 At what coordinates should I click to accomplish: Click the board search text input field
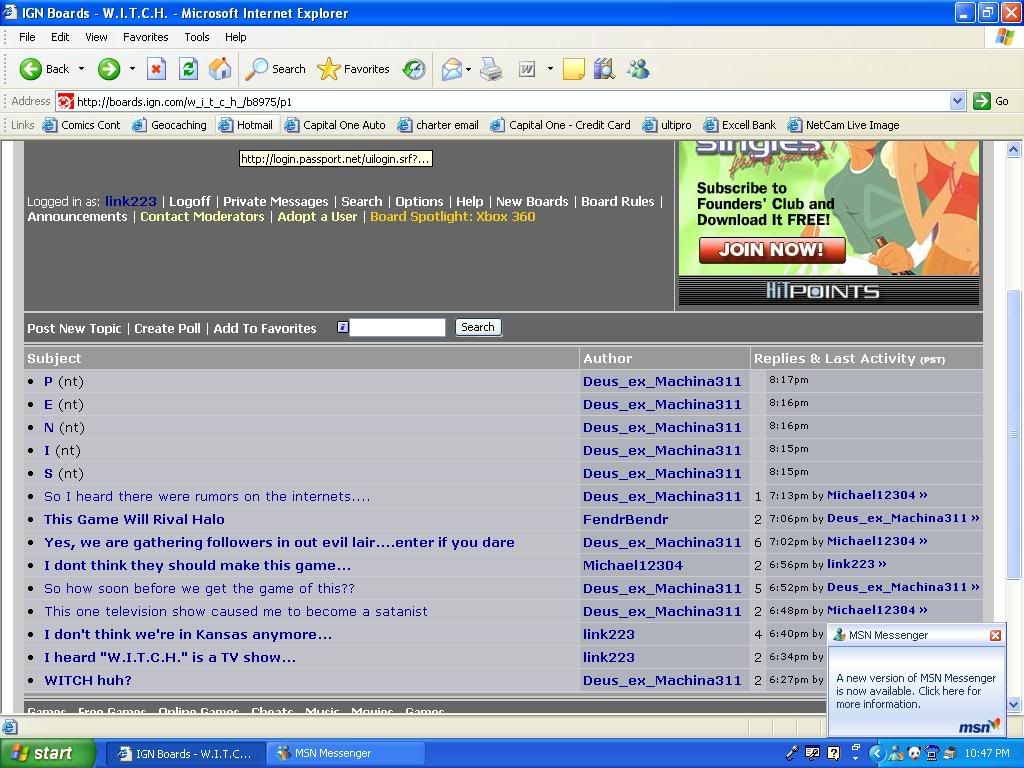(x=397, y=327)
